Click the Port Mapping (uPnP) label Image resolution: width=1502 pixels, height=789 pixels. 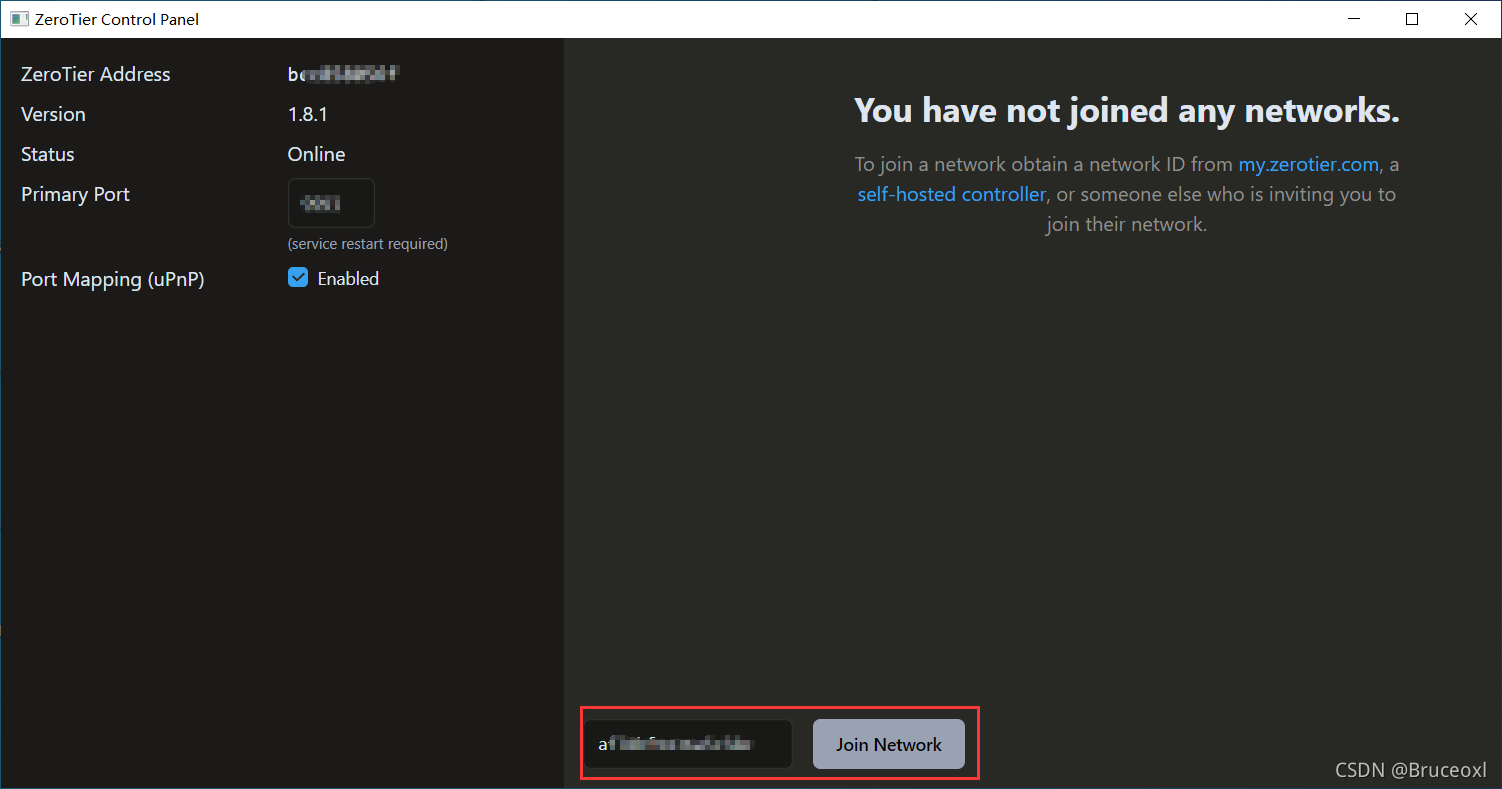(x=113, y=279)
